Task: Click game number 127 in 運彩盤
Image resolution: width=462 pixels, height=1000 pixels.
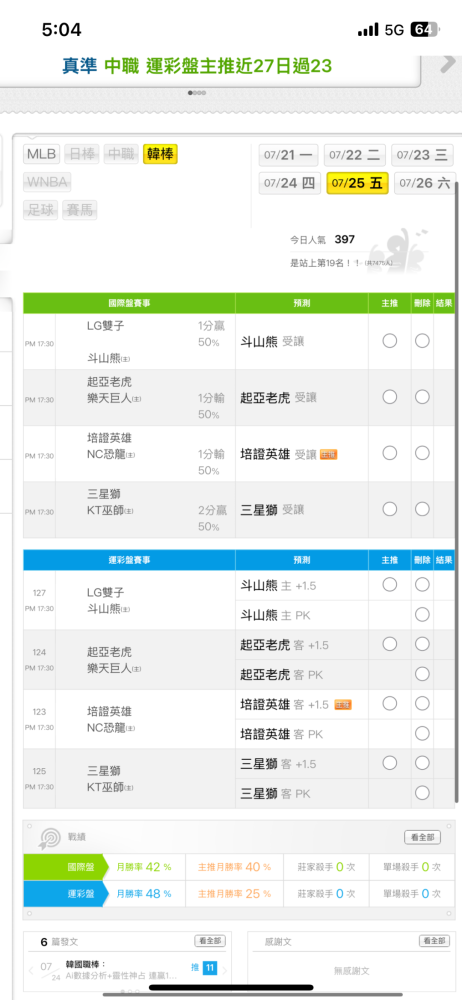Action: (x=39, y=592)
